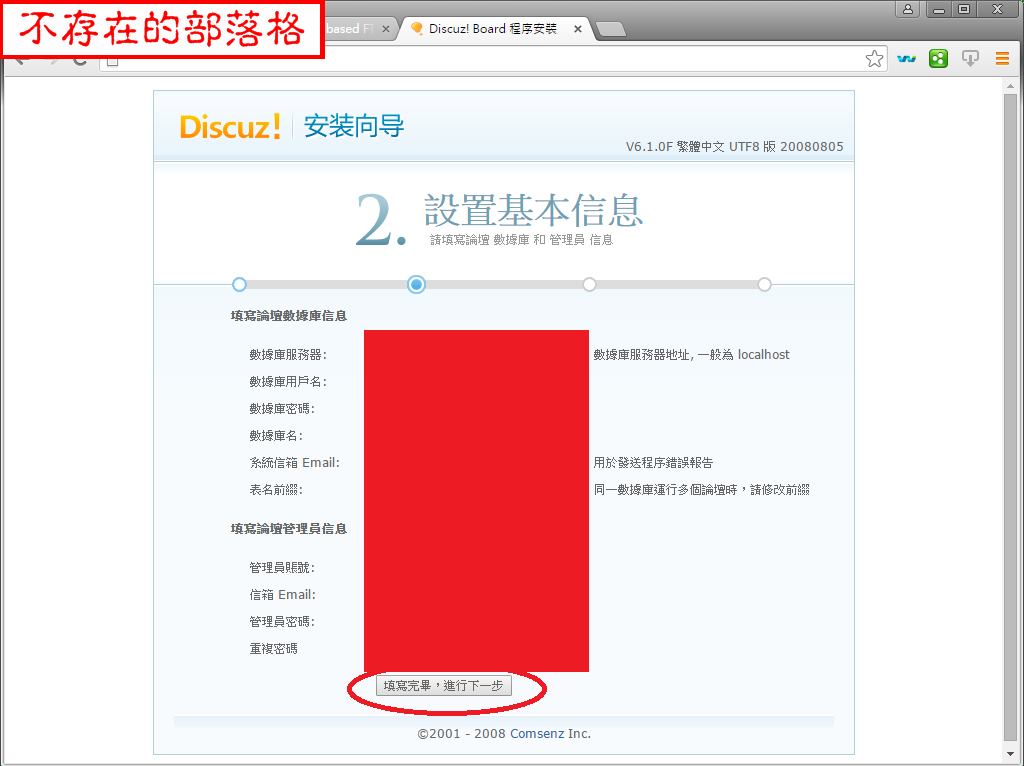Click the 數據庫名: label

(x=276, y=436)
